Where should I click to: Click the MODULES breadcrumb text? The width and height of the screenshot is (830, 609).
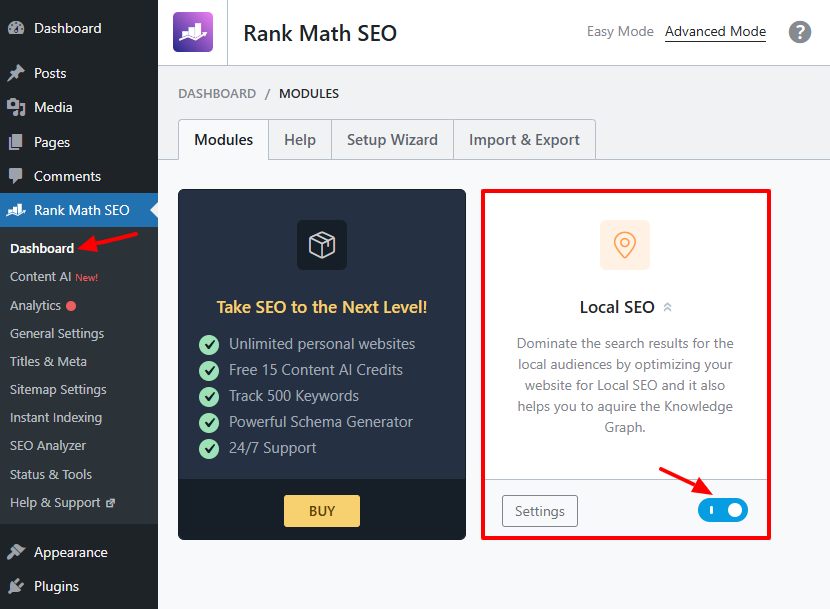click(x=309, y=94)
